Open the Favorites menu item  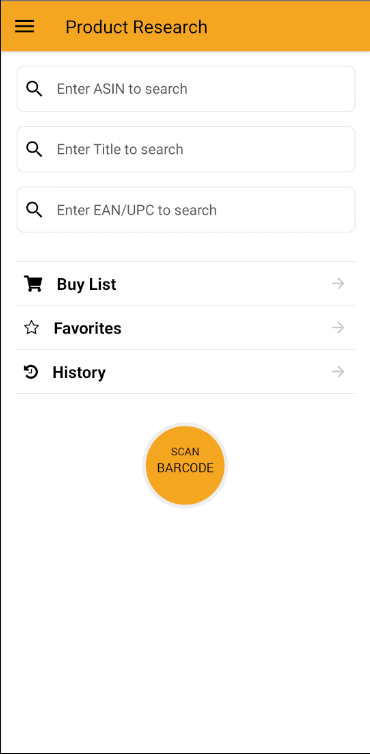pos(185,328)
